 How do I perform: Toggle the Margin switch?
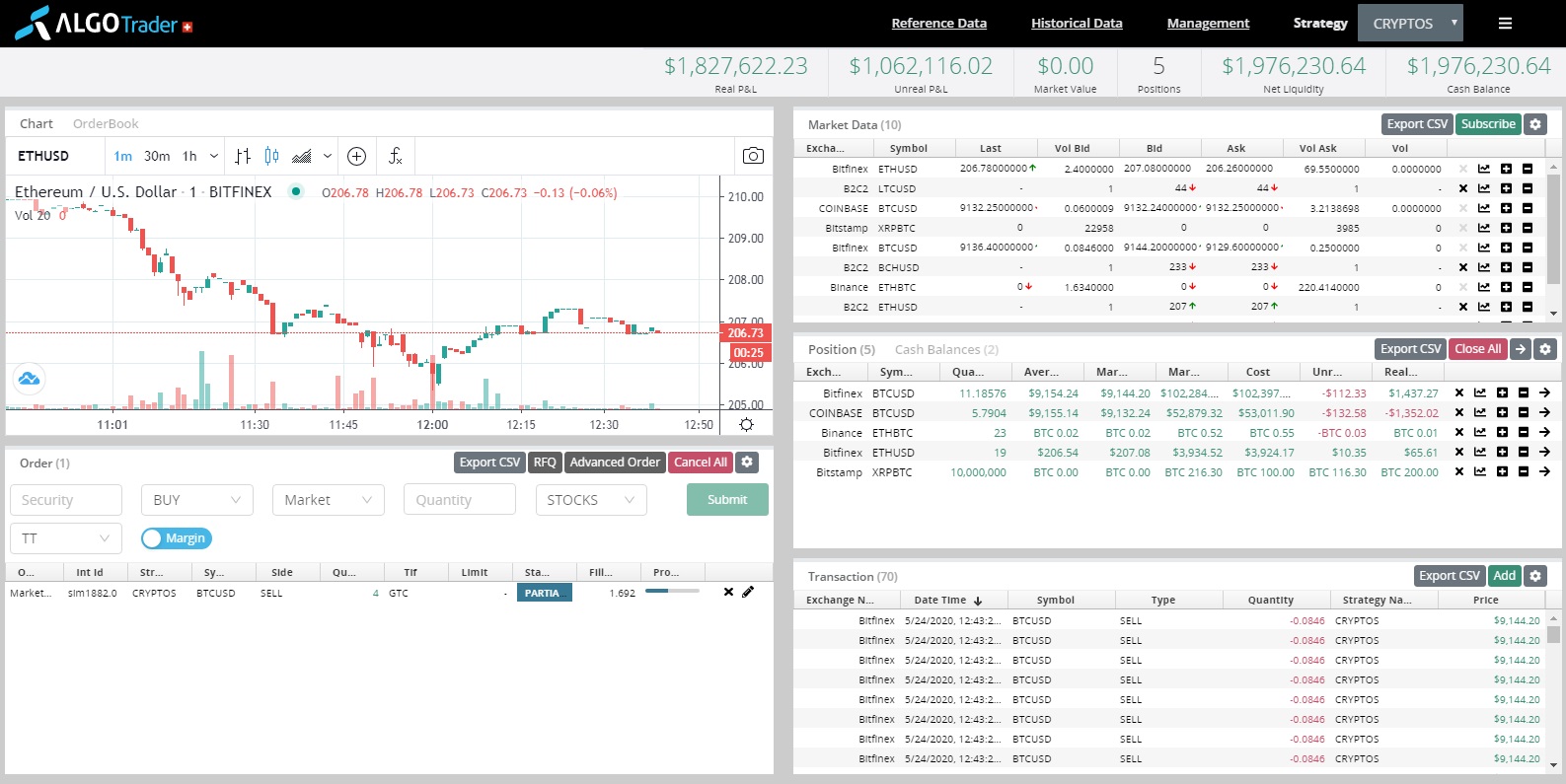[x=177, y=538]
